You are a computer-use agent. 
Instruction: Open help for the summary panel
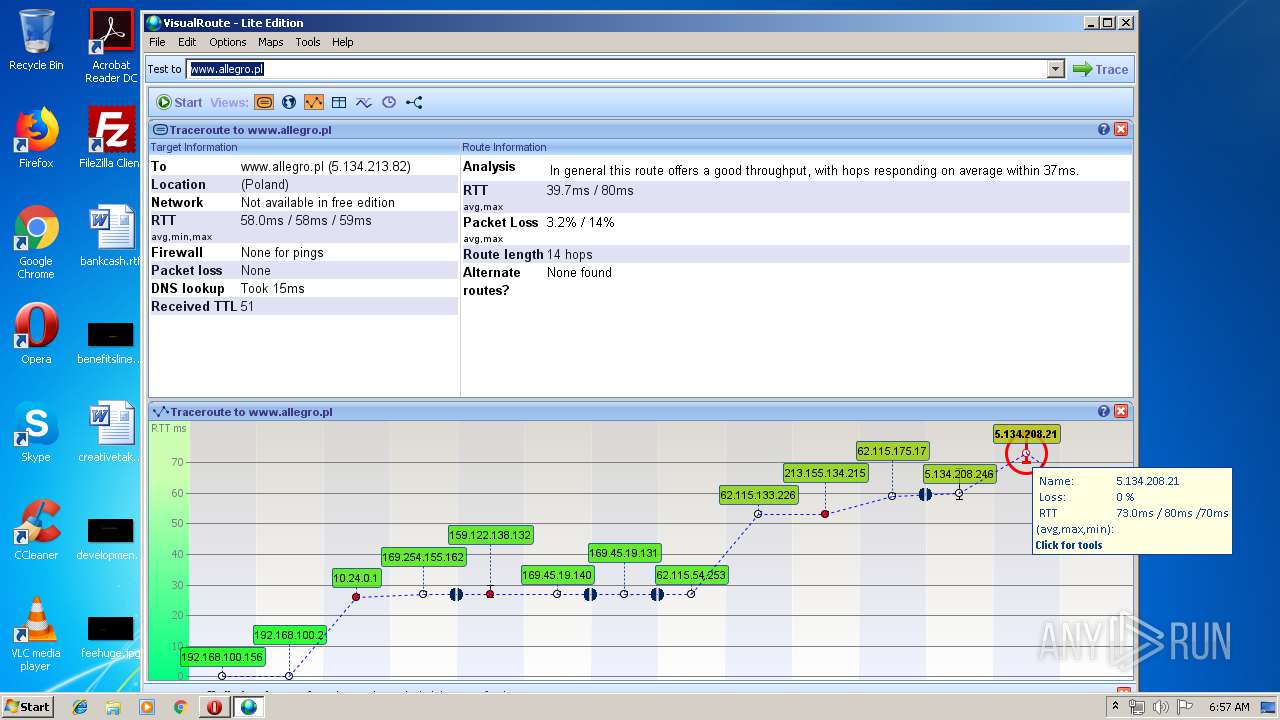[1104, 129]
